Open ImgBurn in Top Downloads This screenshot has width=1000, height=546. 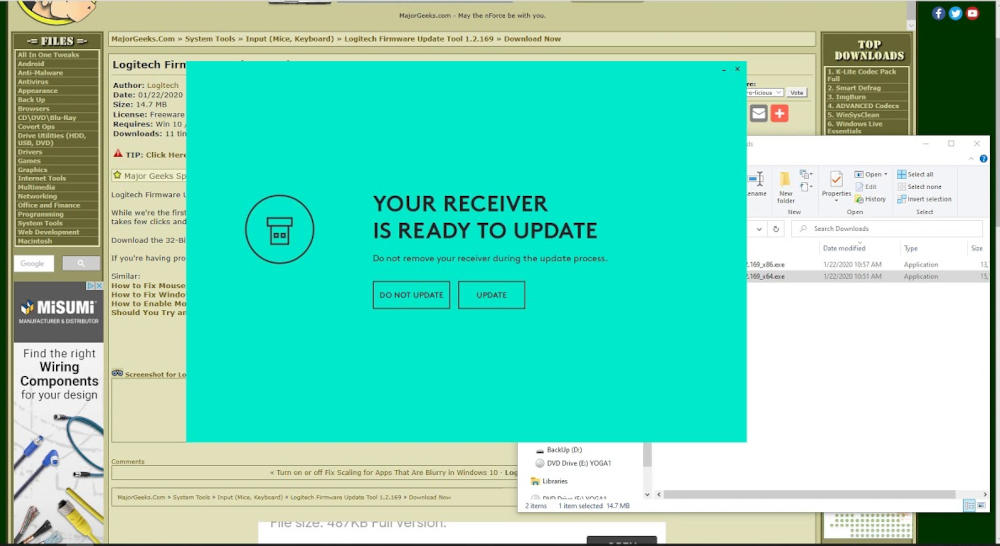[846, 97]
